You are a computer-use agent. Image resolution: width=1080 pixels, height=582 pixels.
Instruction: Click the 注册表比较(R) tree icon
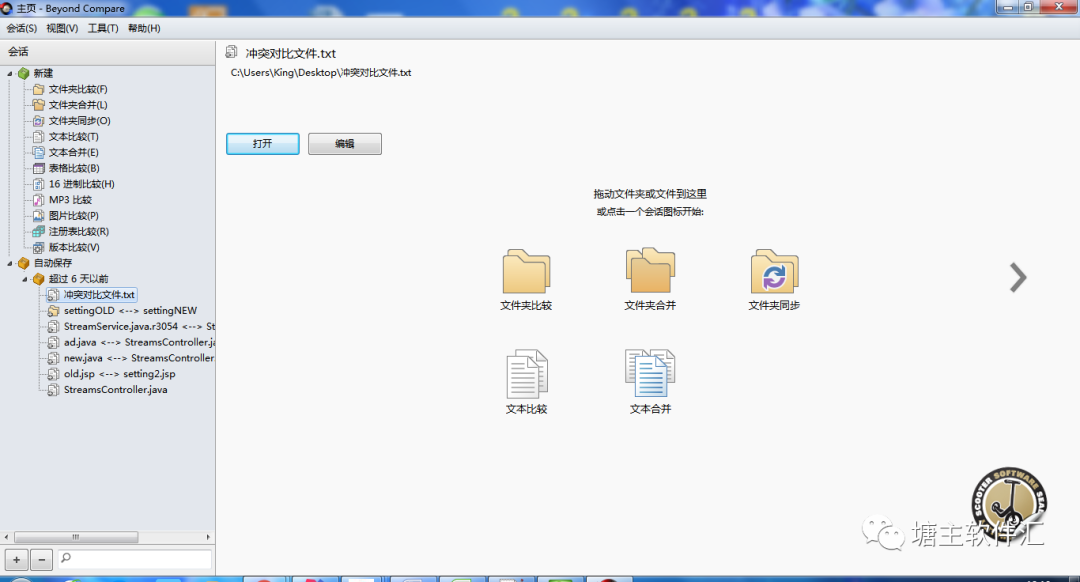39,231
